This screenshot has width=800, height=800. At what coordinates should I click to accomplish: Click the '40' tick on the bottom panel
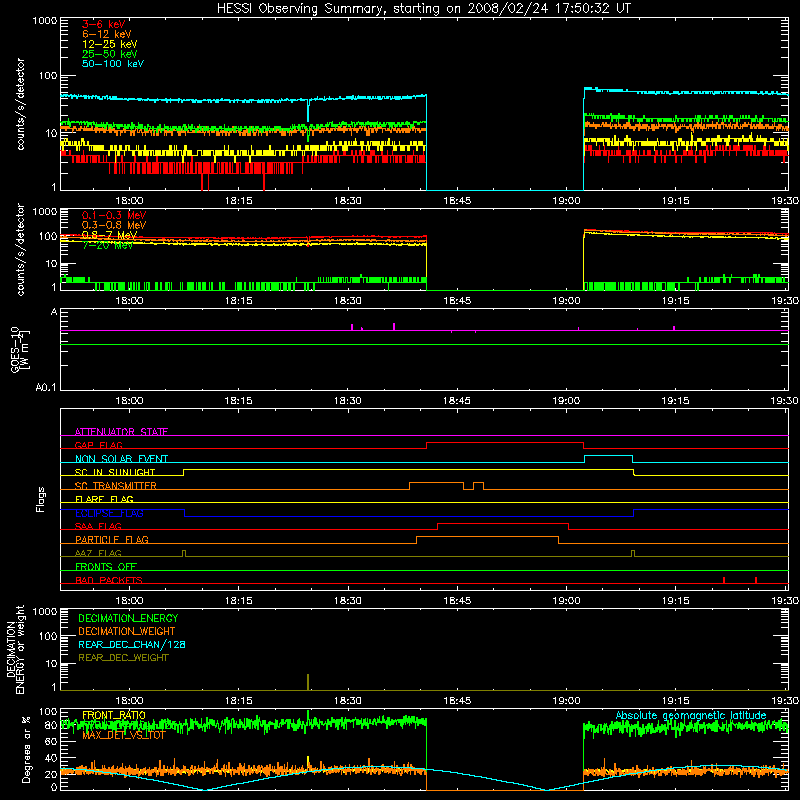pyautogui.click(x=51, y=758)
